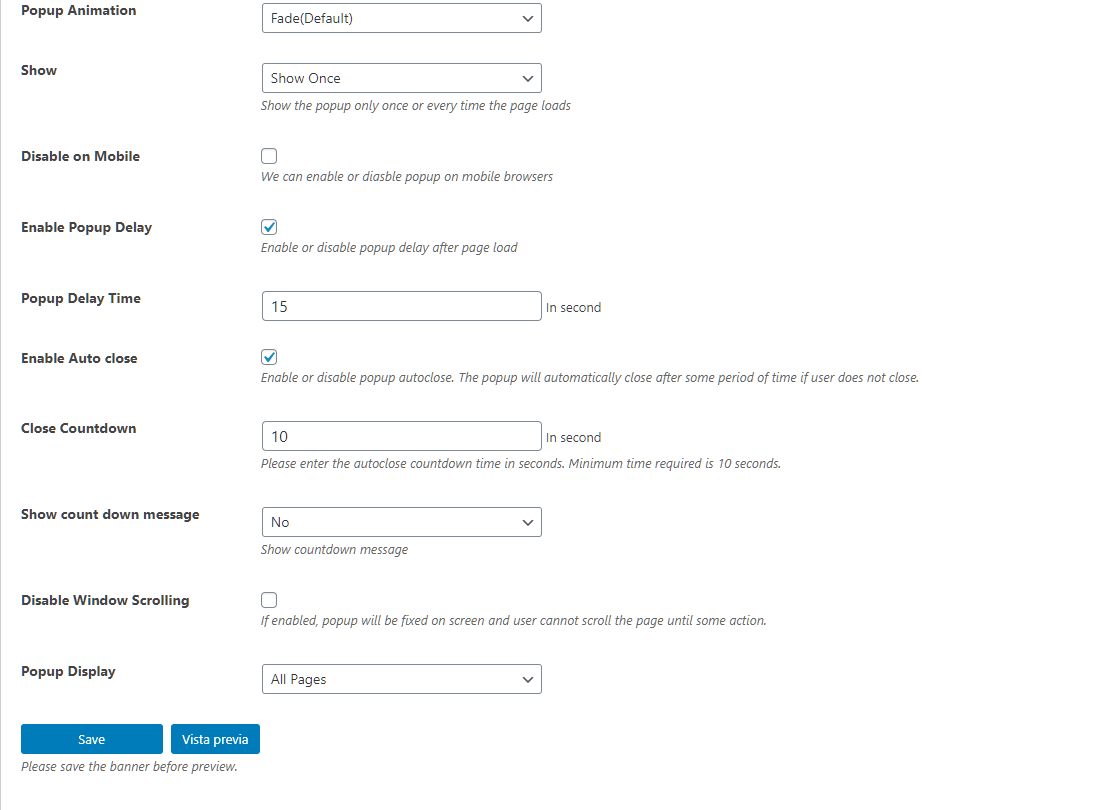Uncheck the Enable Auto close checkbox
1110x810 pixels.
point(269,357)
